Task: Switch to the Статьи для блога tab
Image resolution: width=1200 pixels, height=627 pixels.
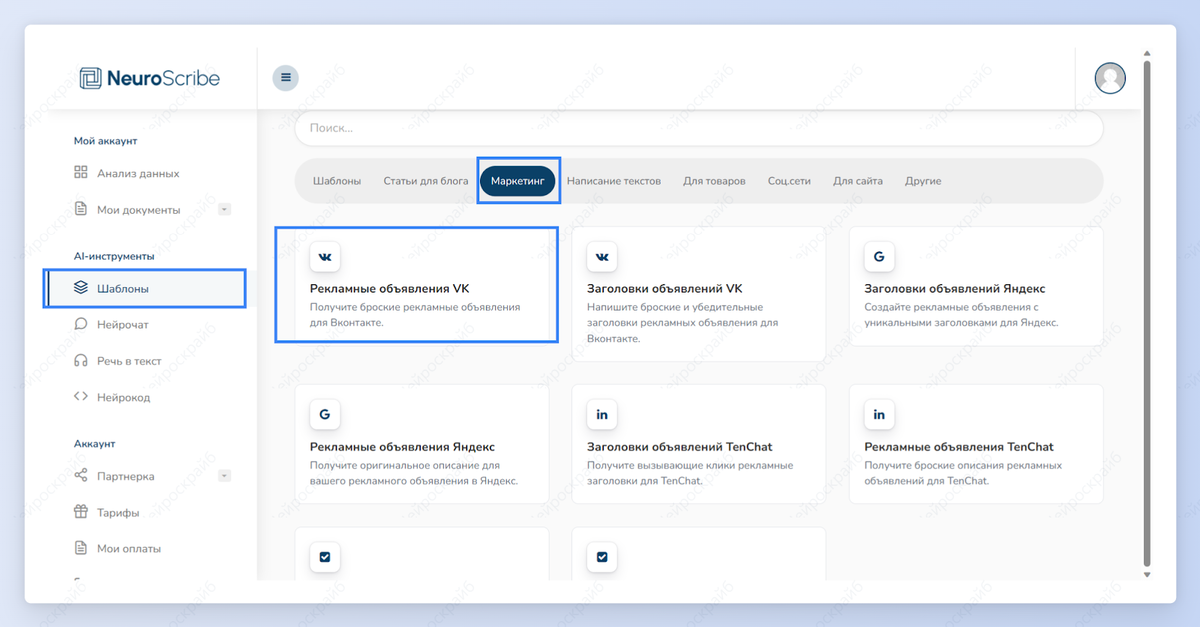Action: pyautogui.click(x=426, y=181)
